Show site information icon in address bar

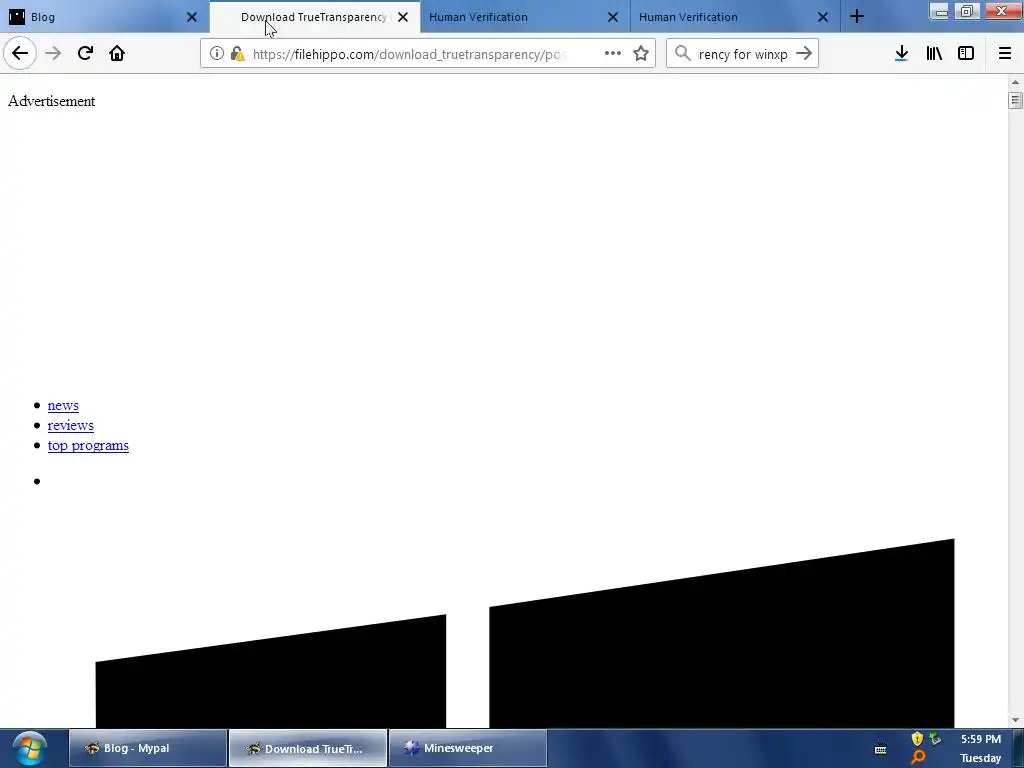pos(217,54)
